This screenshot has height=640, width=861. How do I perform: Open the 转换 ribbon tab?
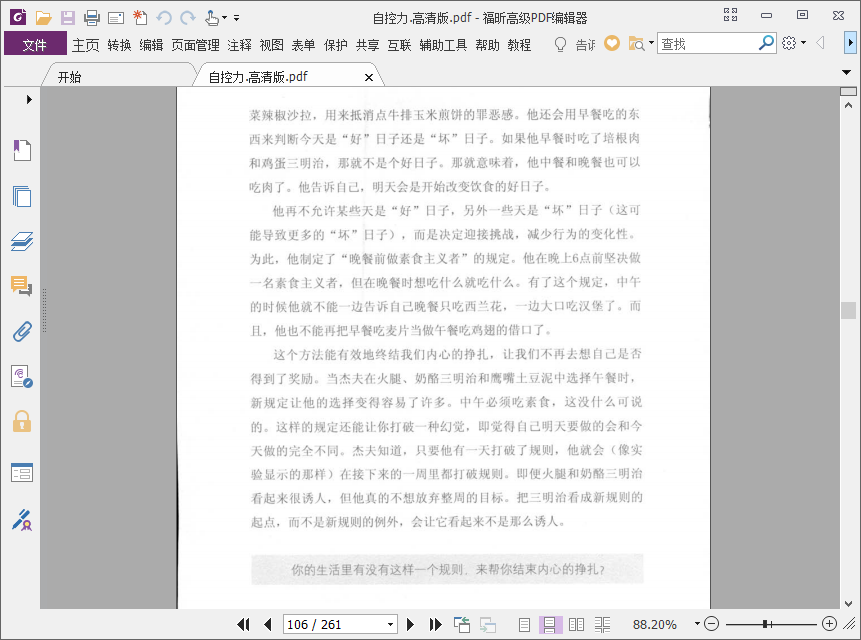point(119,45)
